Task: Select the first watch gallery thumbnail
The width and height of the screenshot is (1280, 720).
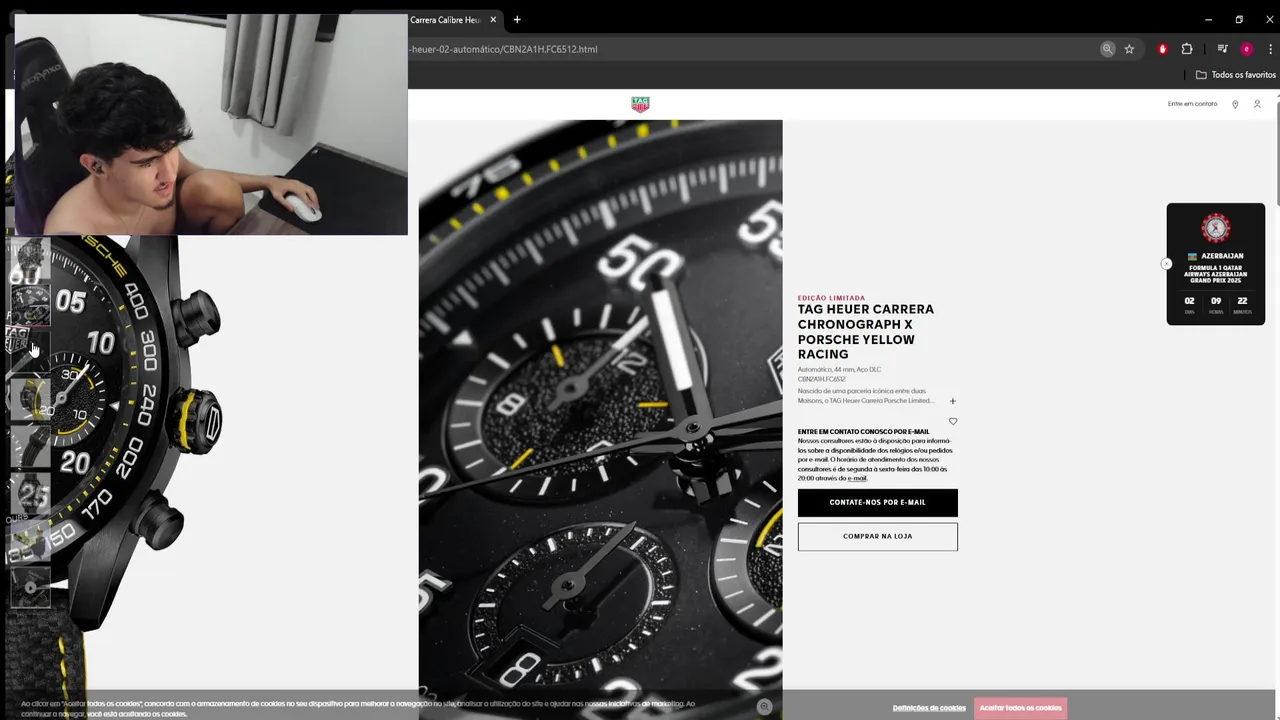Action: point(30,258)
